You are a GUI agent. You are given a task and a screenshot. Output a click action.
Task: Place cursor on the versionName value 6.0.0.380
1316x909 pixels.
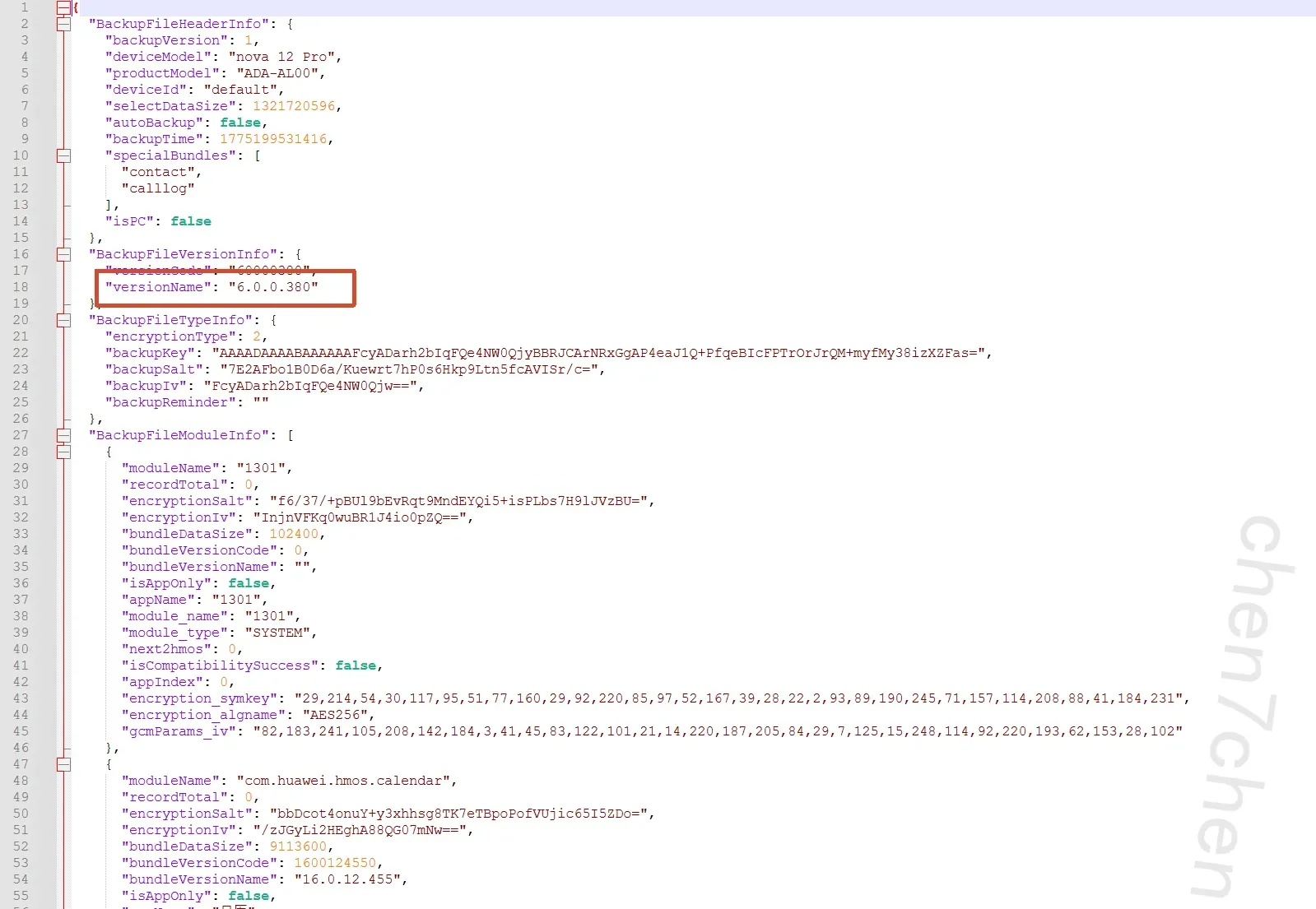point(273,287)
